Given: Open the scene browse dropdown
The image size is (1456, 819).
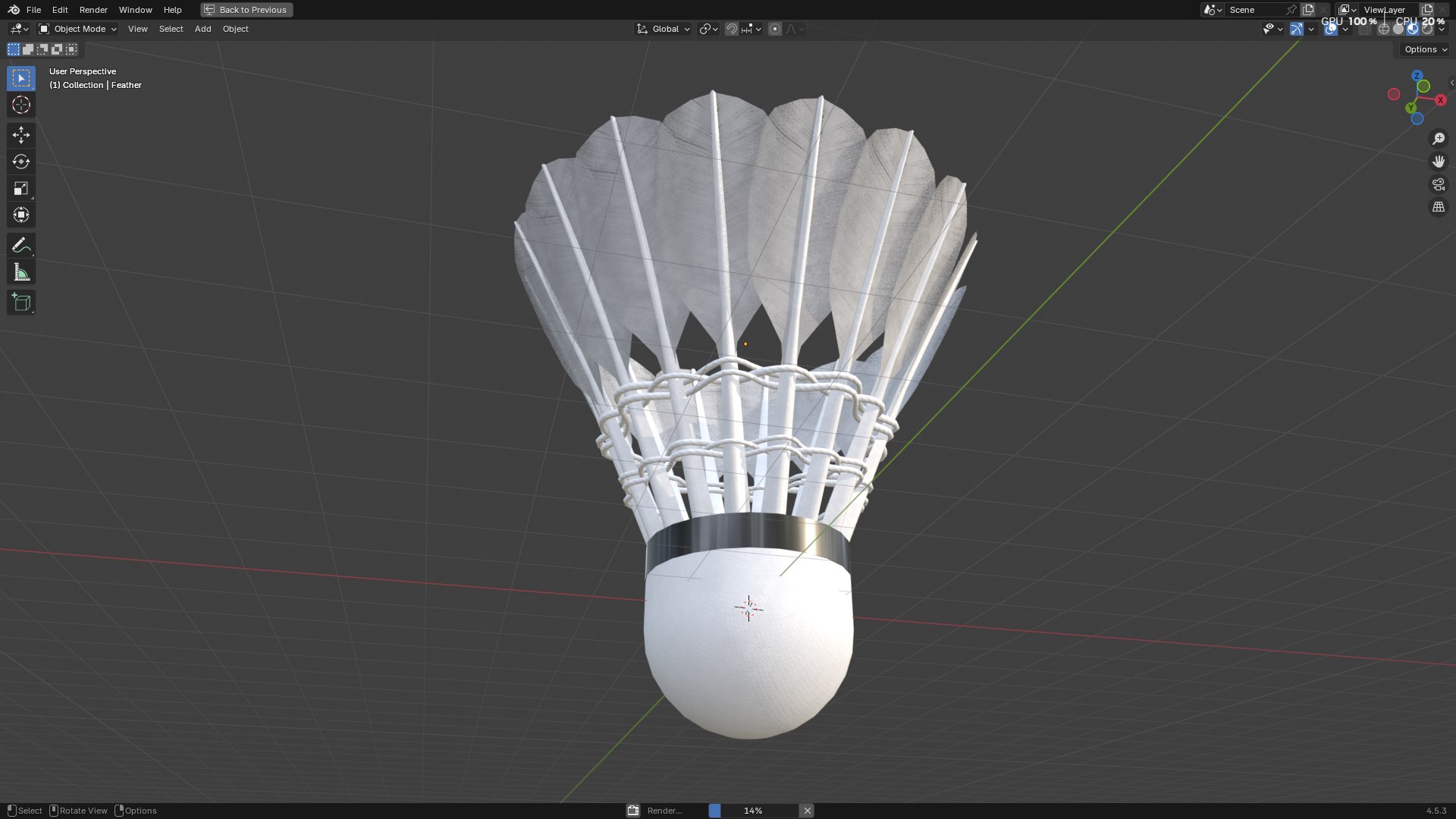Looking at the screenshot, I should (1213, 10).
